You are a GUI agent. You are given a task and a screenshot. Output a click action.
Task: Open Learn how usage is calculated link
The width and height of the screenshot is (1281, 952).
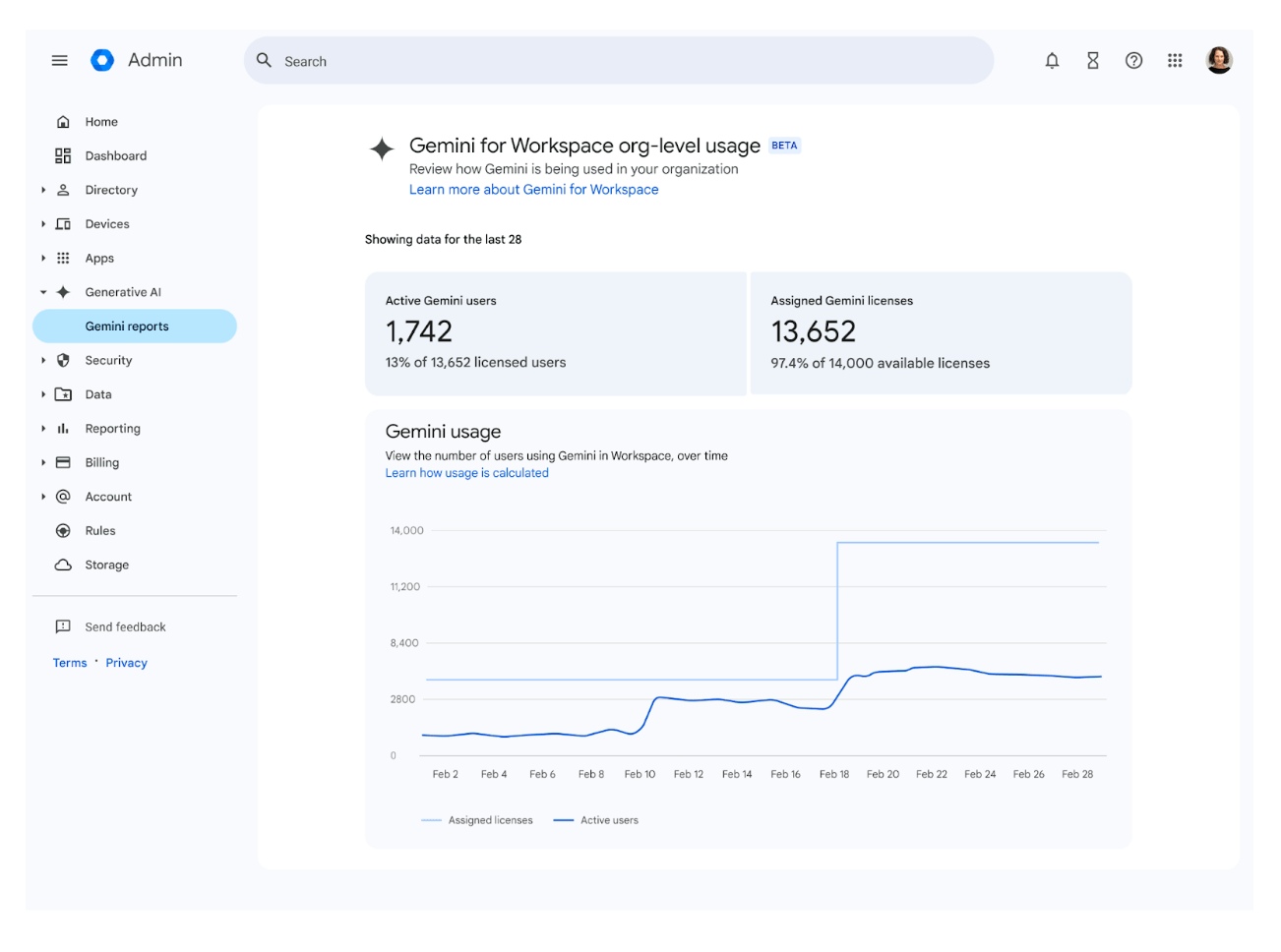(x=467, y=473)
